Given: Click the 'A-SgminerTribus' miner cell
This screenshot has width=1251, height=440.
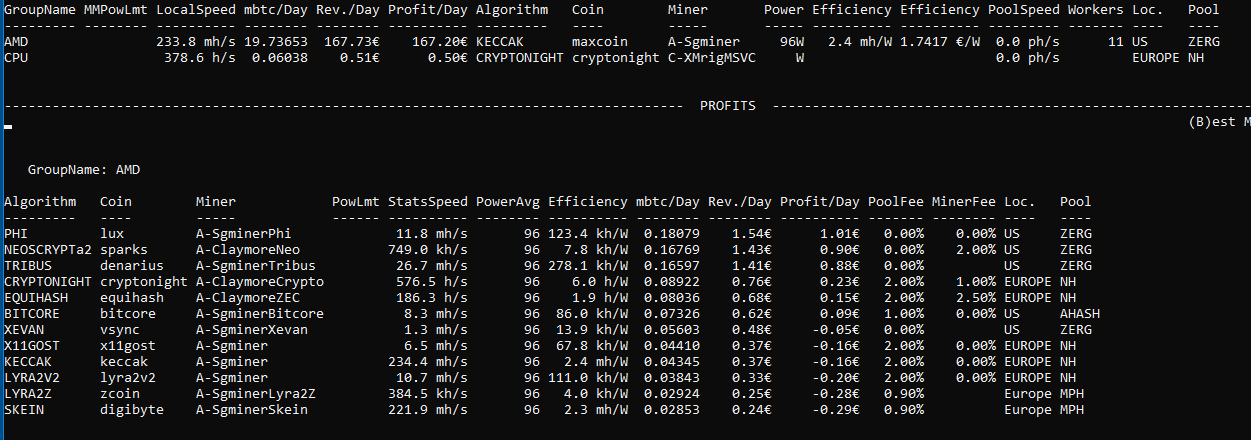Looking at the screenshot, I should [x=256, y=266].
